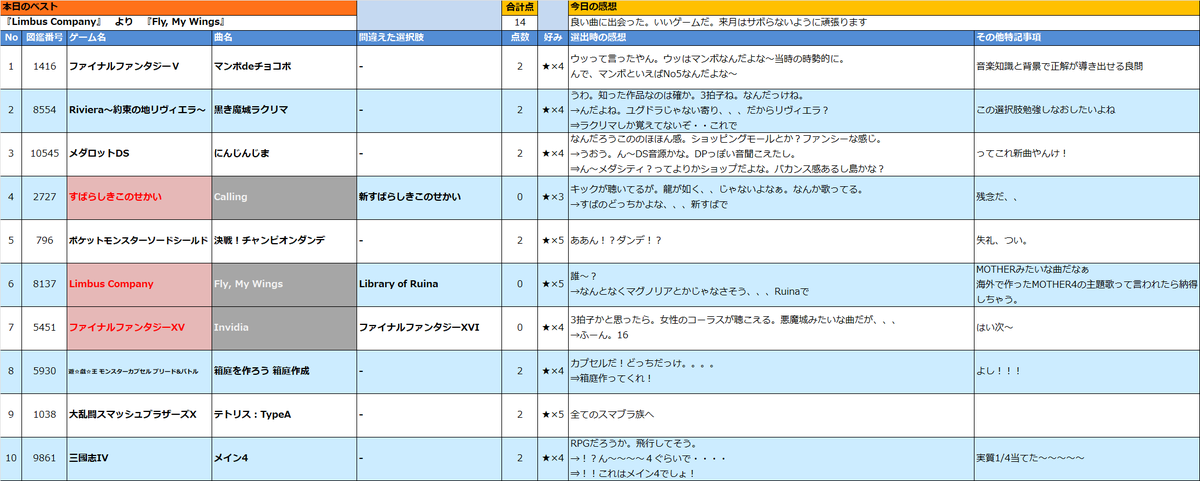Click the 図鑑番号 column header
This screenshot has height=481, width=1200.
(44, 37)
